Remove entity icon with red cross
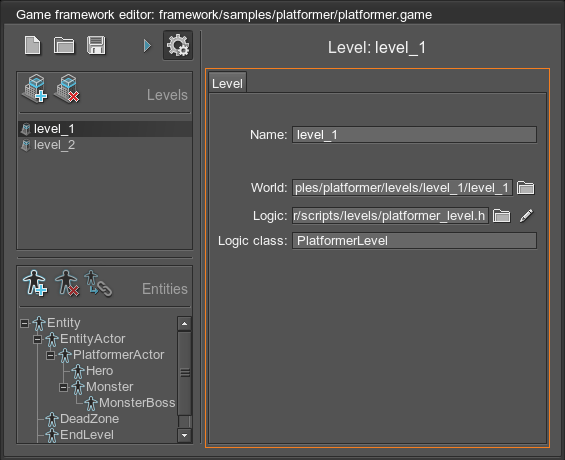565x460 pixels. click(67, 283)
